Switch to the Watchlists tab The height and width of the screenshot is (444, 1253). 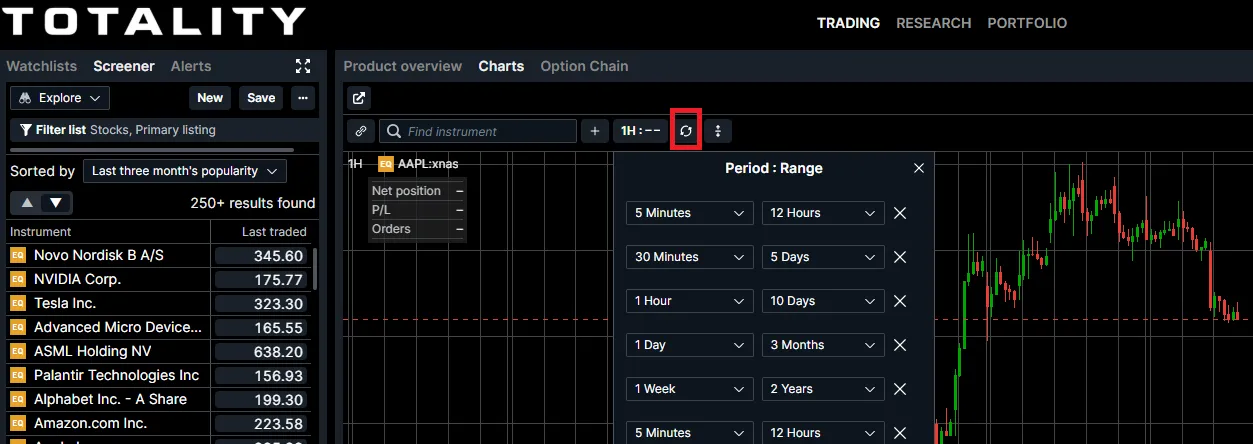tap(41, 66)
